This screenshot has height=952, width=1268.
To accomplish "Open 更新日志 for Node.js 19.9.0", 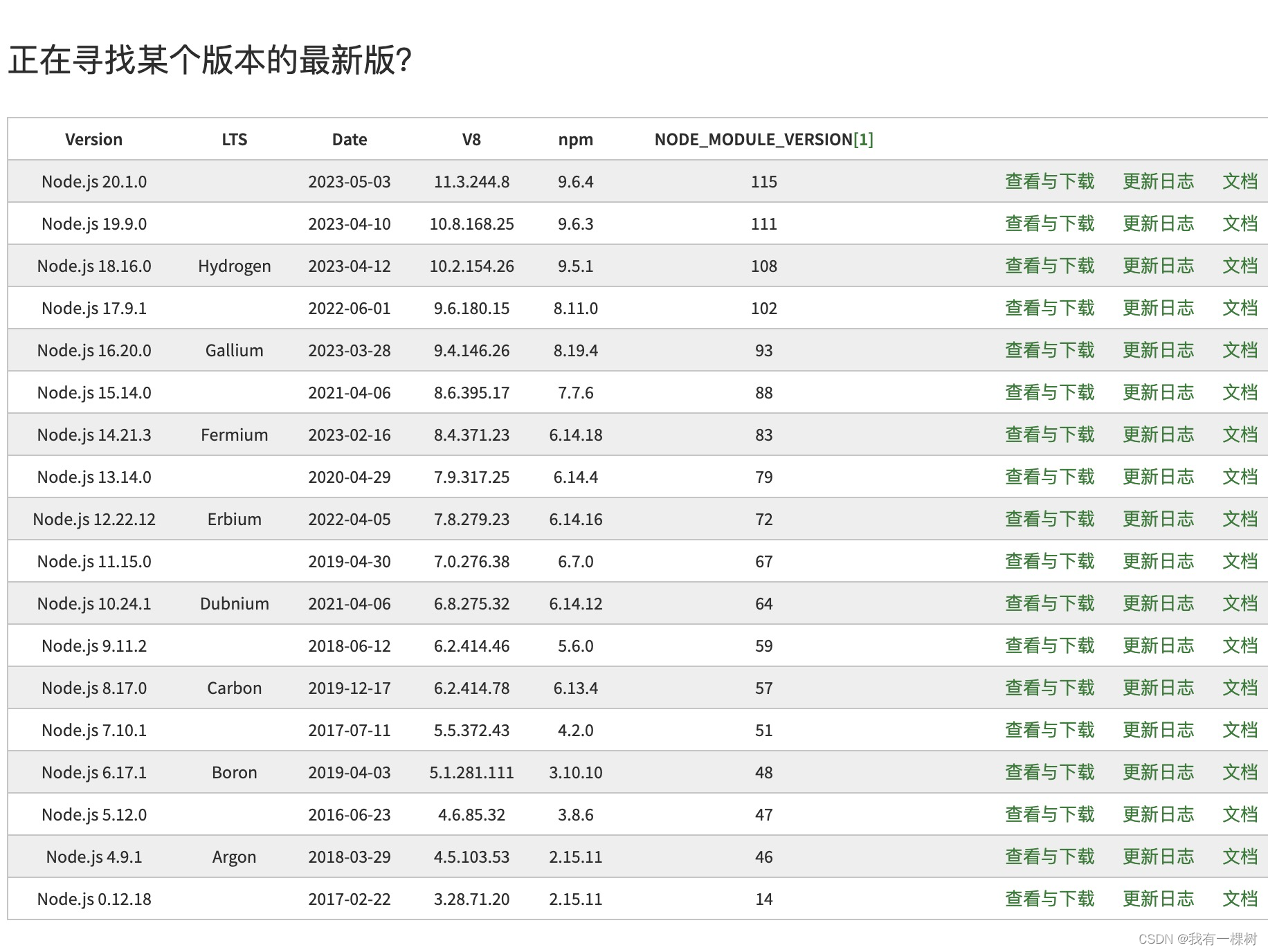I will [x=1159, y=223].
